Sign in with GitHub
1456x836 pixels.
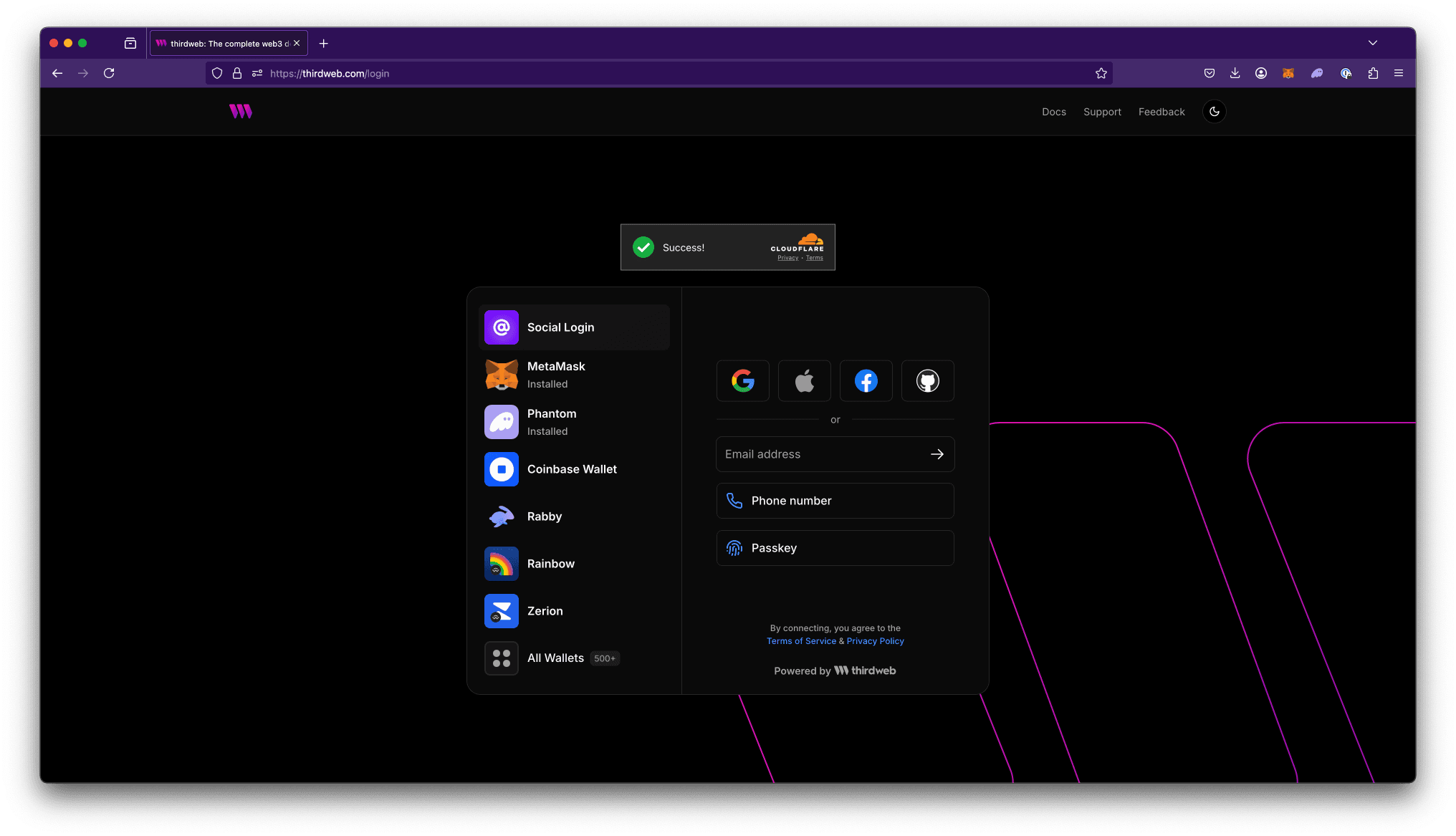[x=927, y=380]
